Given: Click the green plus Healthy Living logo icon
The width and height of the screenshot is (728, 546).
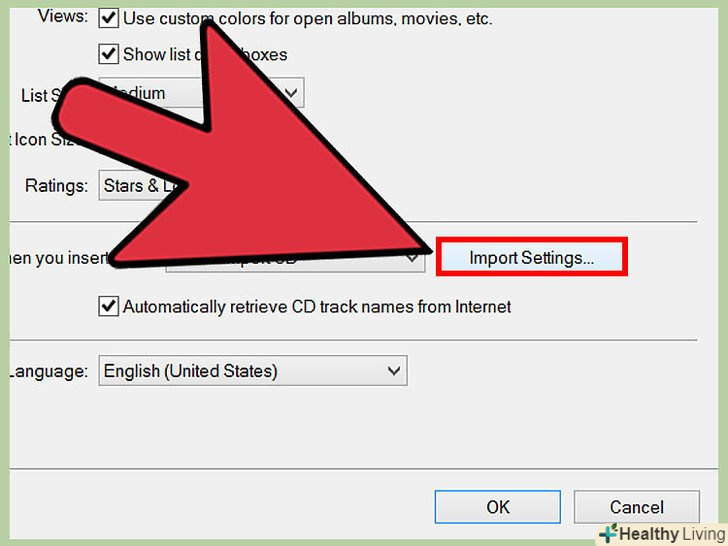Looking at the screenshot, I should coord(608,533).
